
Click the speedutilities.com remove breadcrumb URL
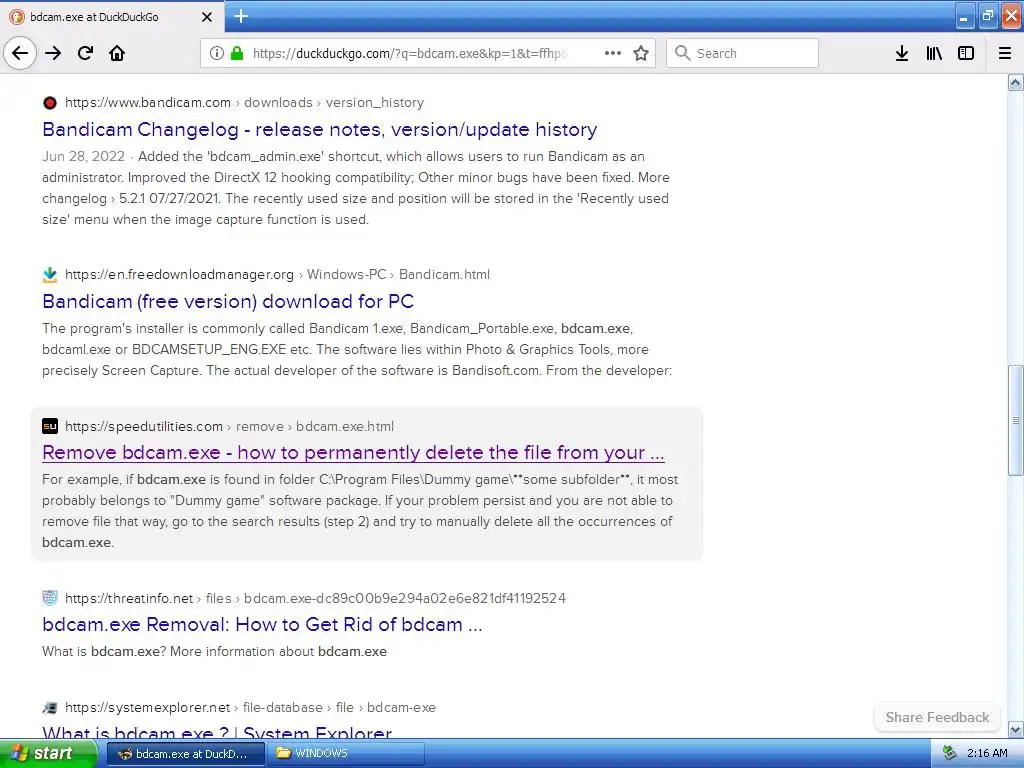click(x=229, y=426)
